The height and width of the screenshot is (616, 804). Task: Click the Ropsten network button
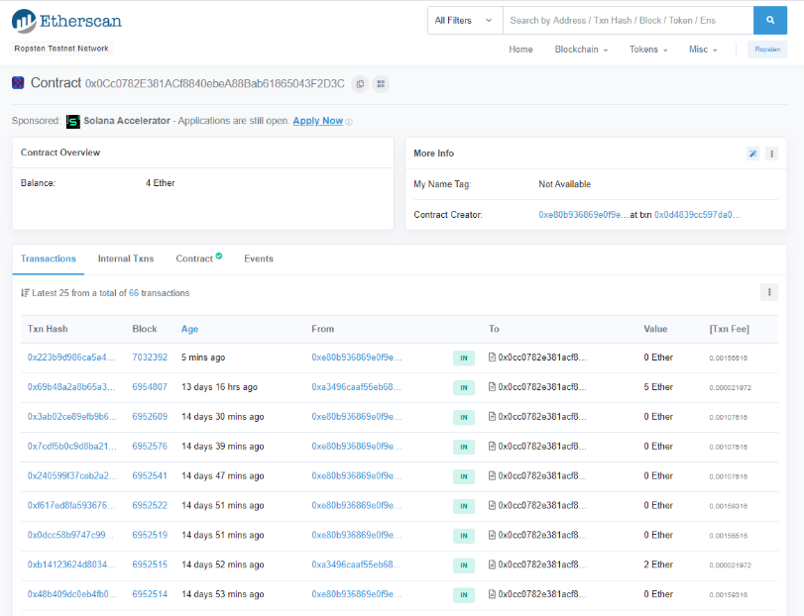[766, 48]
